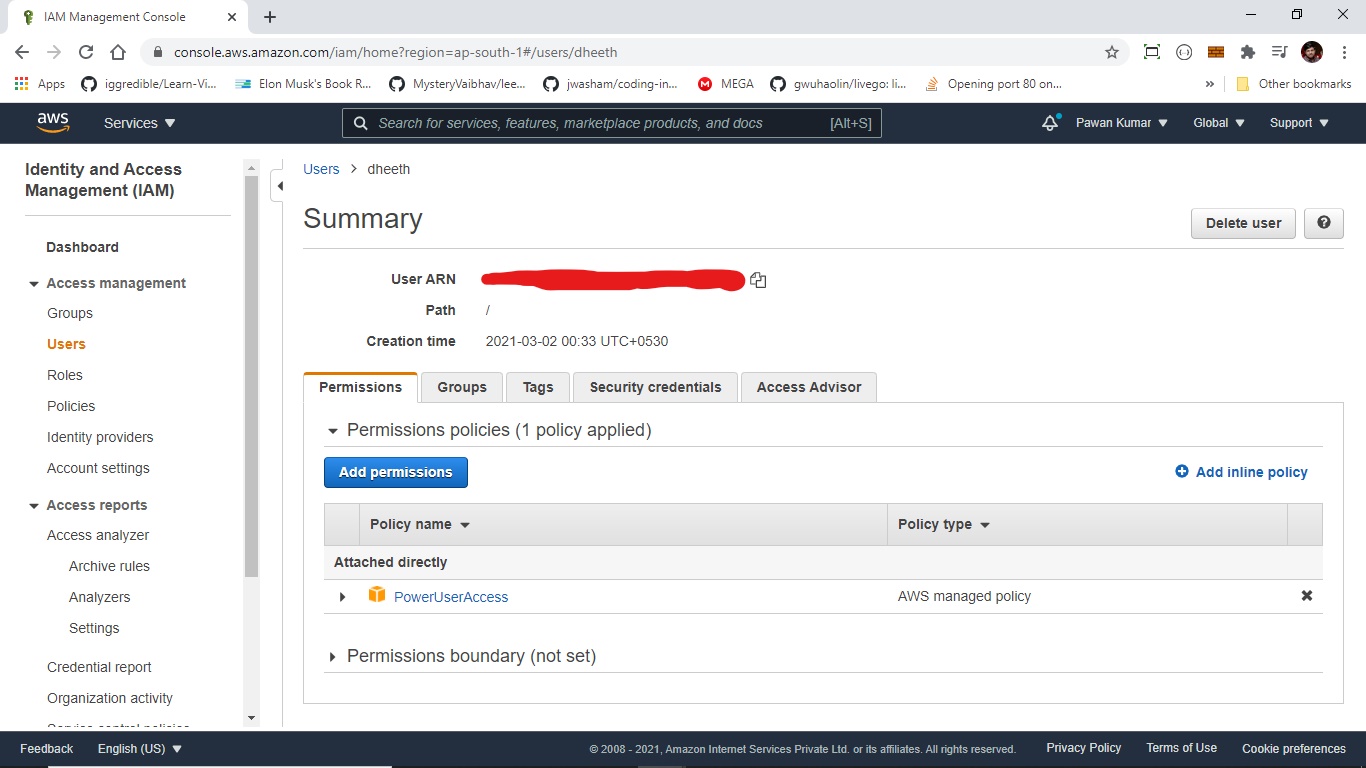
Task: Open media control icon in toolbar
Action: pos(1279,52)
